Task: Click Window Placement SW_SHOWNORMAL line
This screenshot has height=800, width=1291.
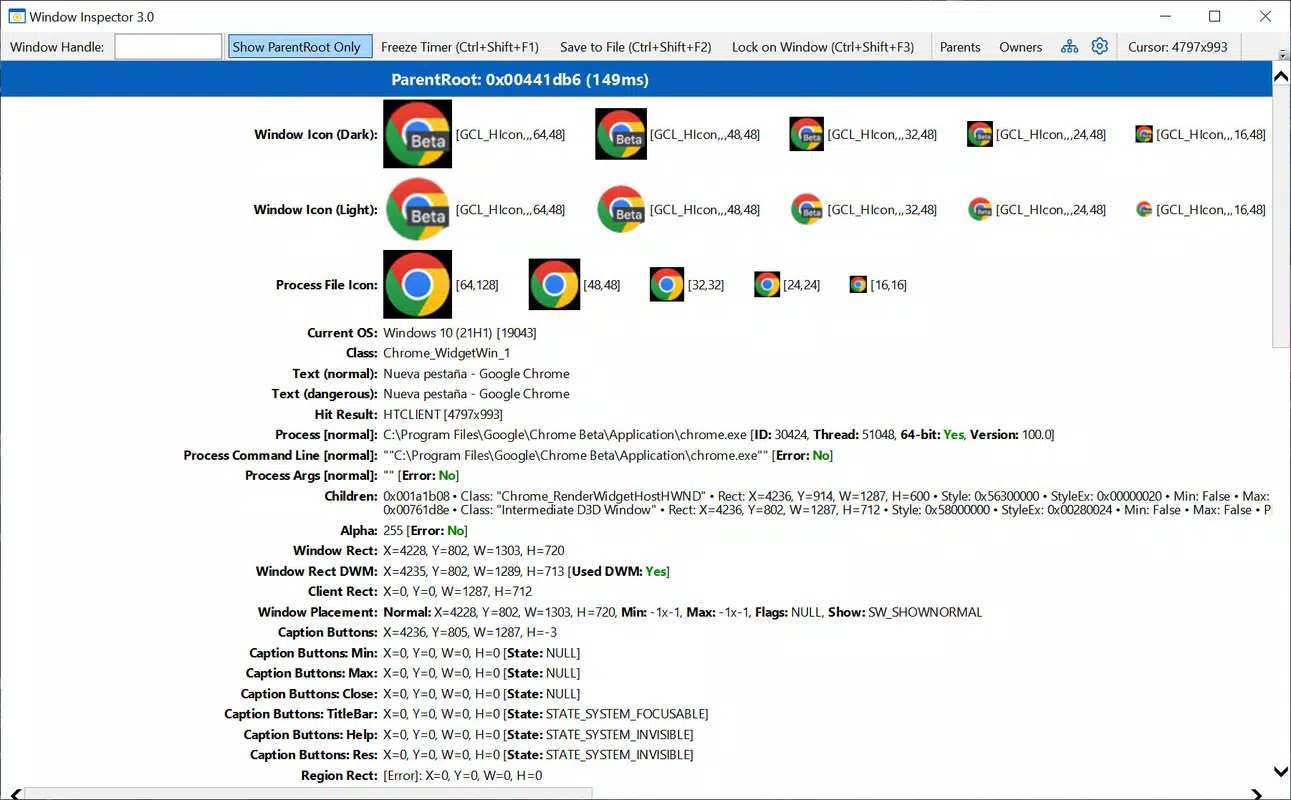Action: pos(683,612)
